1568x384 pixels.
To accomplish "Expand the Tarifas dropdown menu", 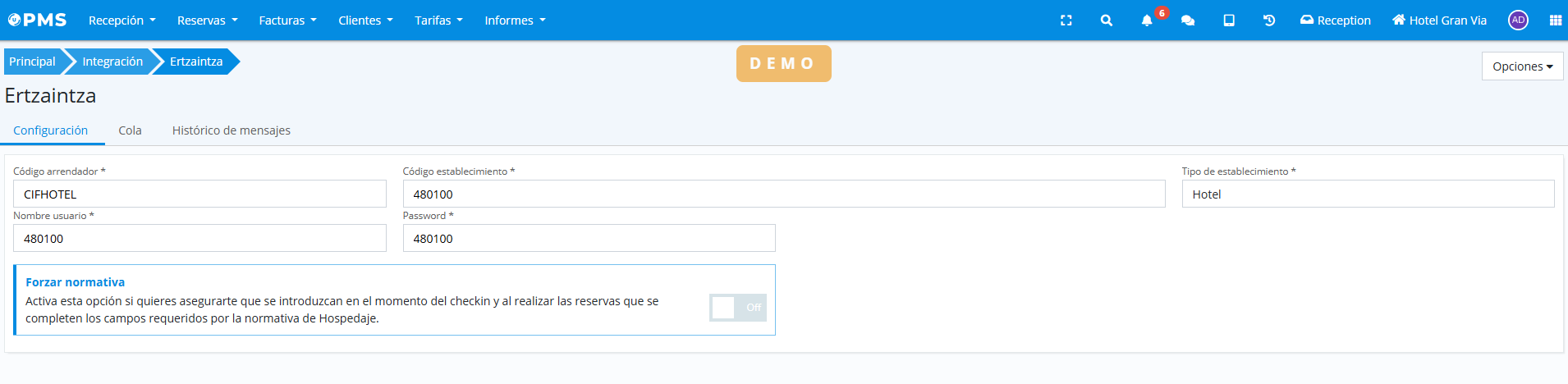I will pos(438,21).
